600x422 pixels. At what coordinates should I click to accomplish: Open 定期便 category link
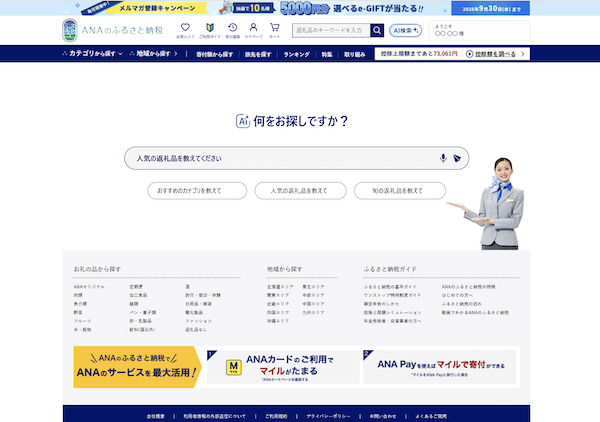pyautogui.click(x=136, y=287)
